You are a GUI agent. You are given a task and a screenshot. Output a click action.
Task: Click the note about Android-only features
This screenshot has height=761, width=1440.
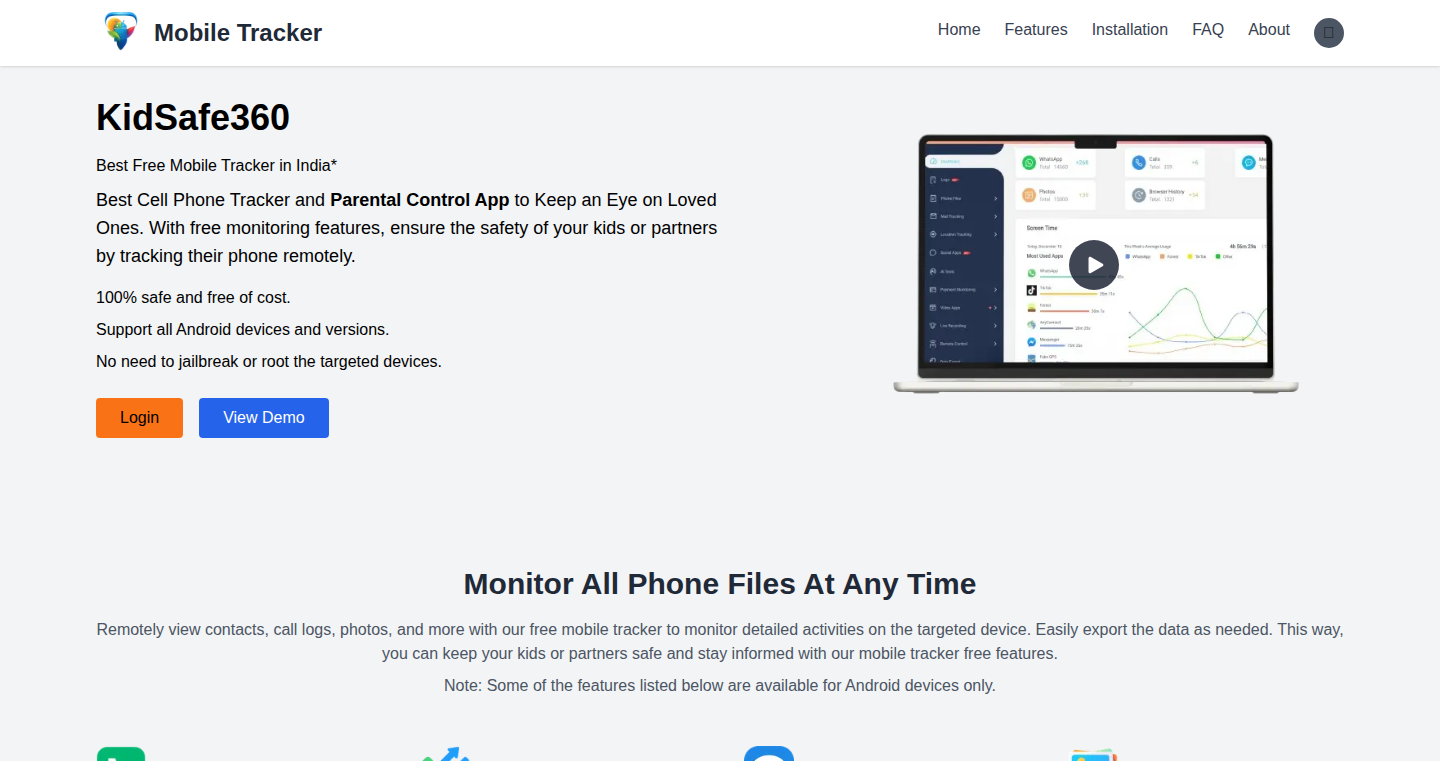pos(720,686)
